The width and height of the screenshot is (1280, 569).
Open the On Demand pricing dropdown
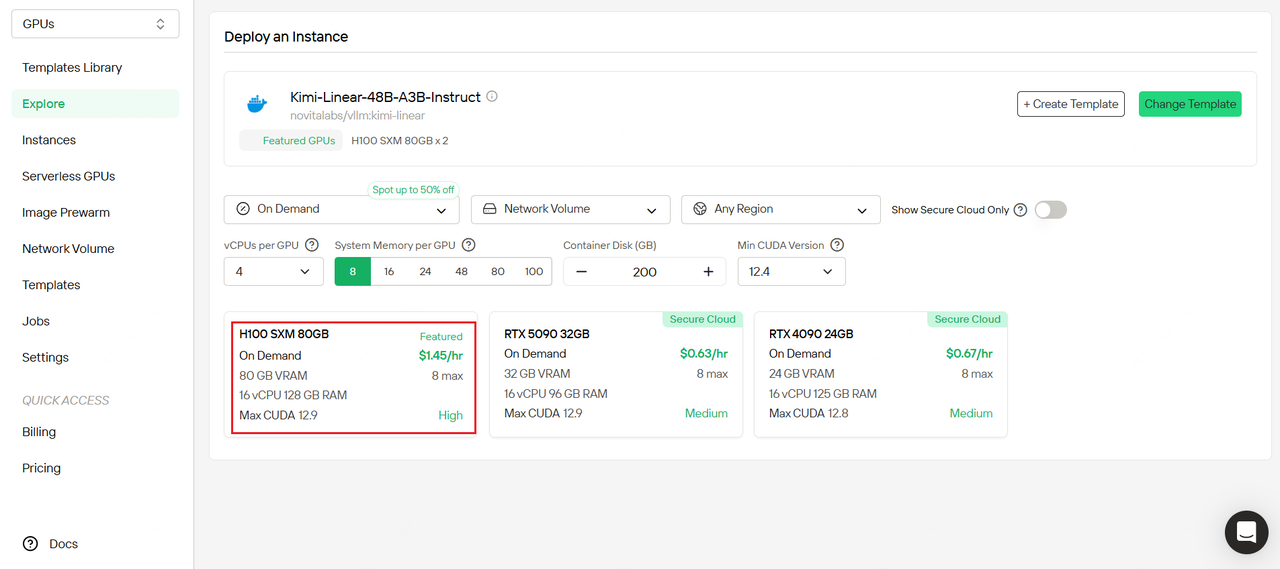[341, 210]
